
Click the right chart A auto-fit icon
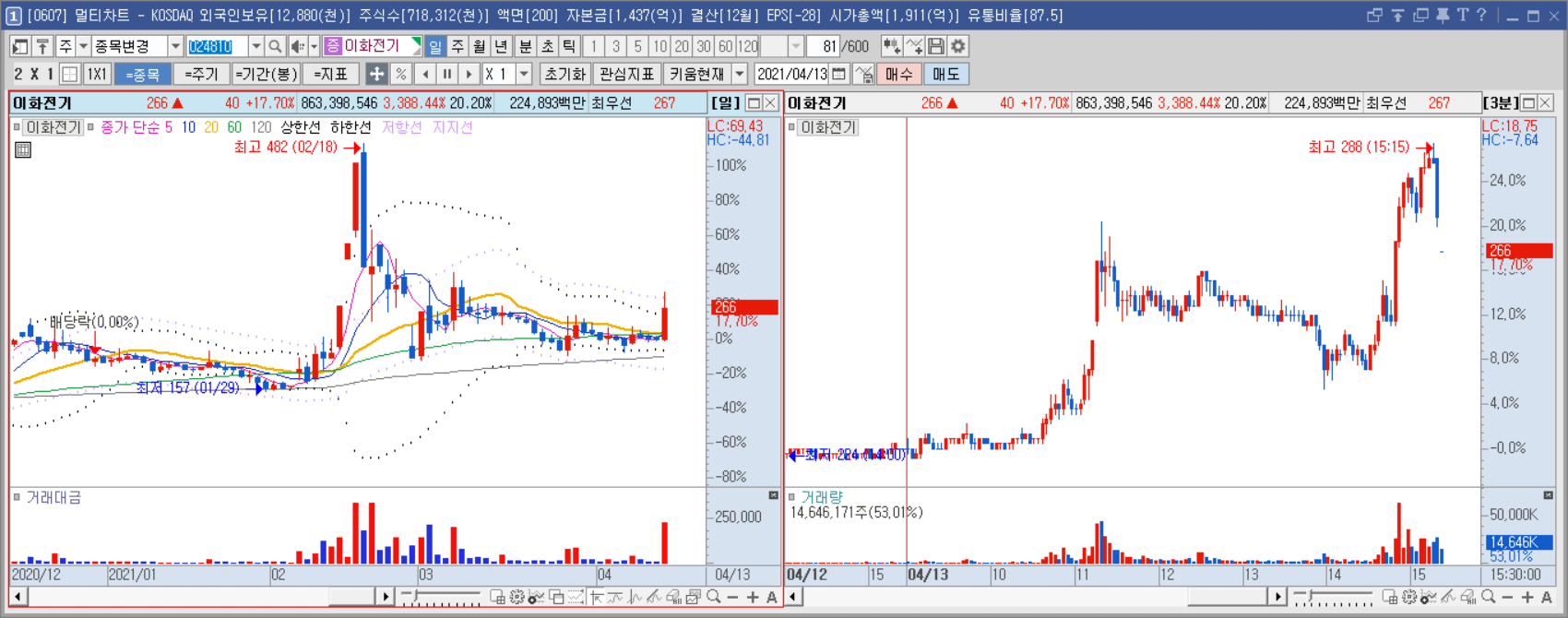pyautogui.click(x=1547, y=598)
